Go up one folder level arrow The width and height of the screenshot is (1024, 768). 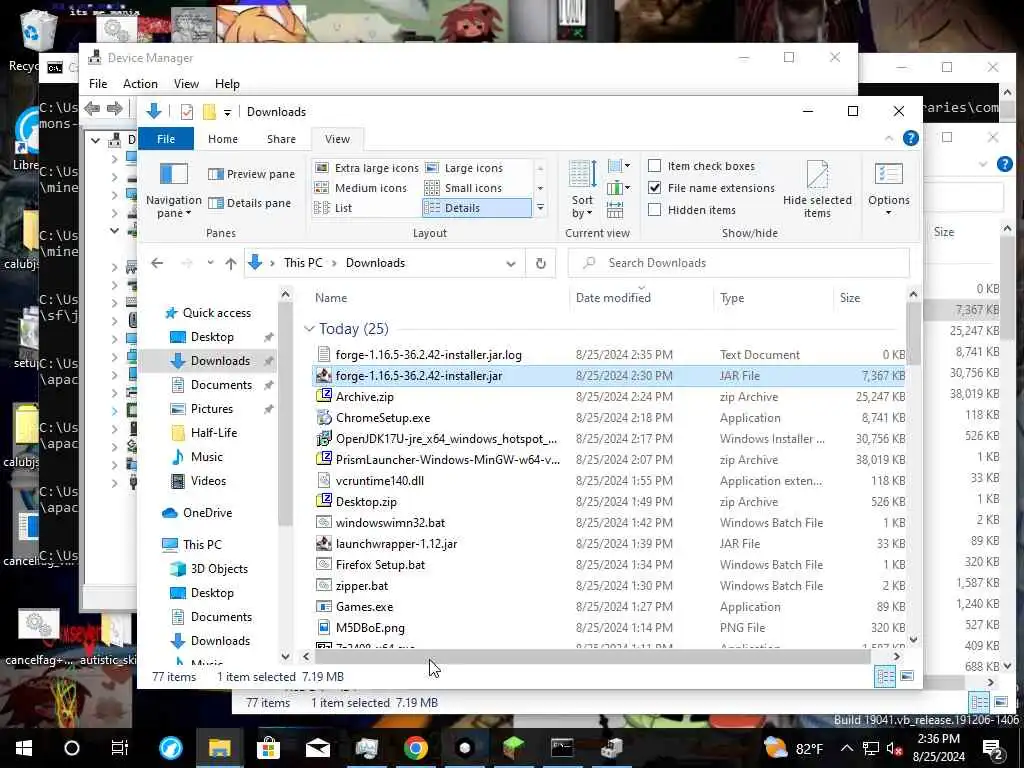[231, 263]
